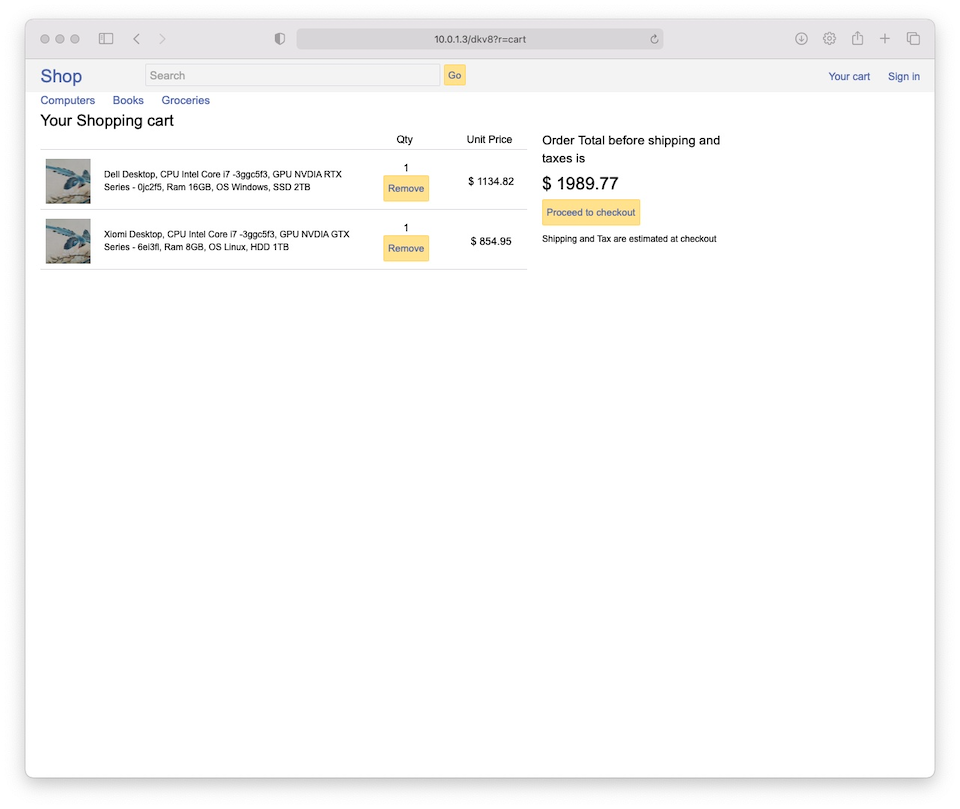960x809 pixels.
Task: Focus the Search input field
Action: tap(292, 75)
